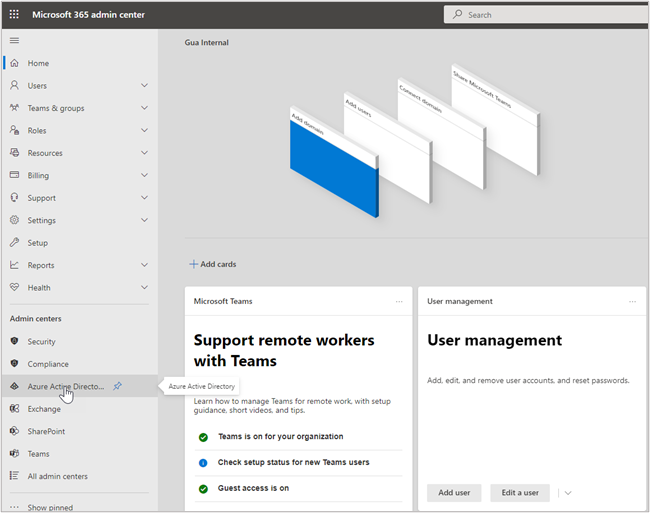Open Teams admin center icon
Viewport: 650px width, 513px height.
click(14, 454)
